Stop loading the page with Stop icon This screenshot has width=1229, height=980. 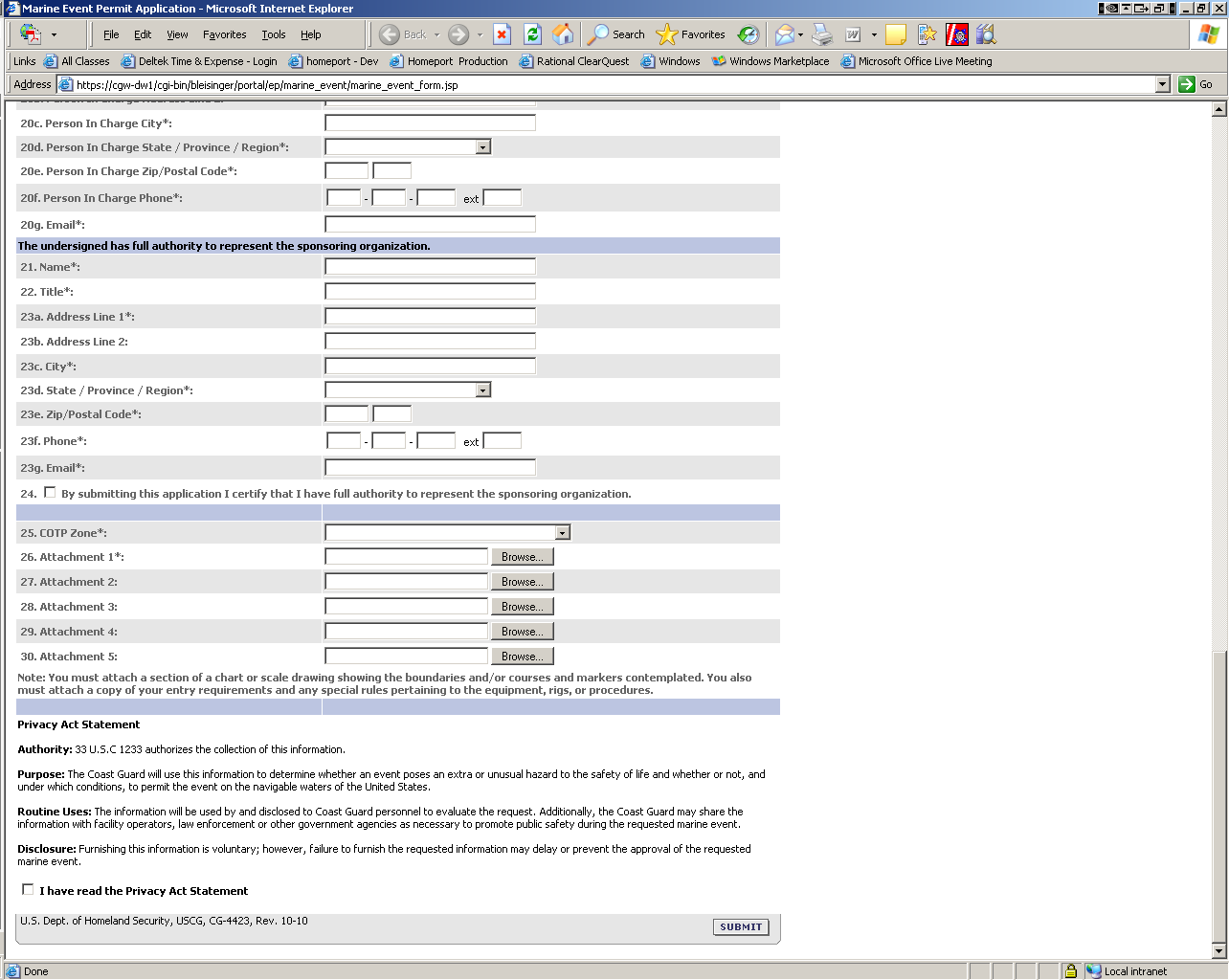coord(502,34)
